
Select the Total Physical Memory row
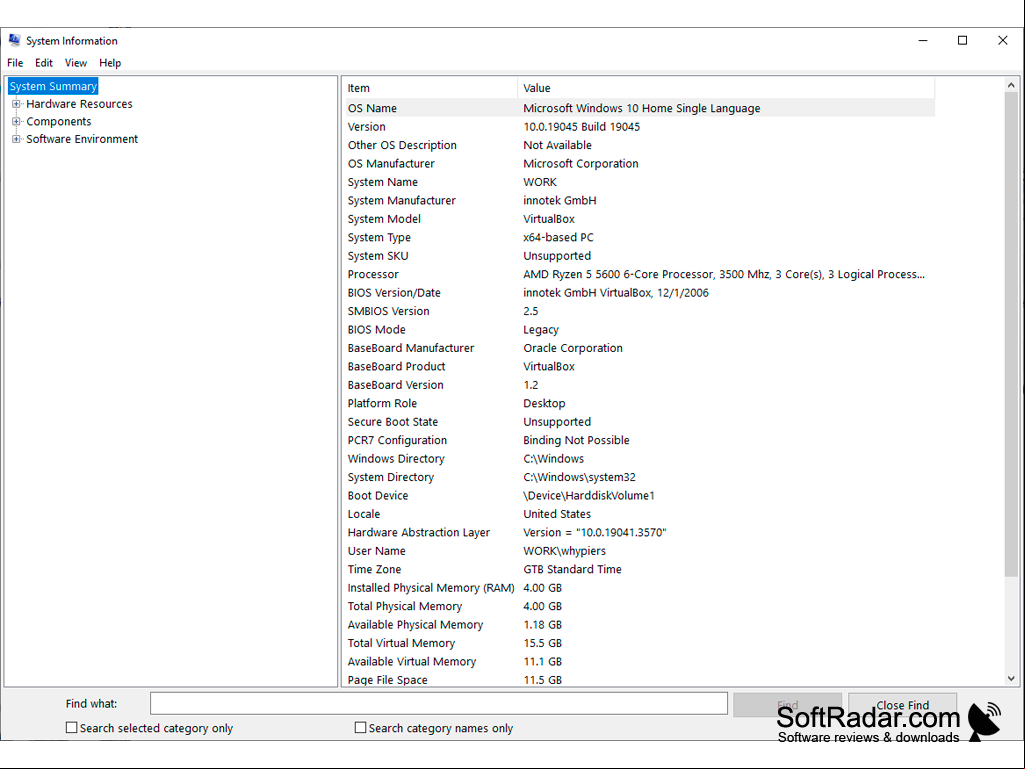[x=641, y=606]
